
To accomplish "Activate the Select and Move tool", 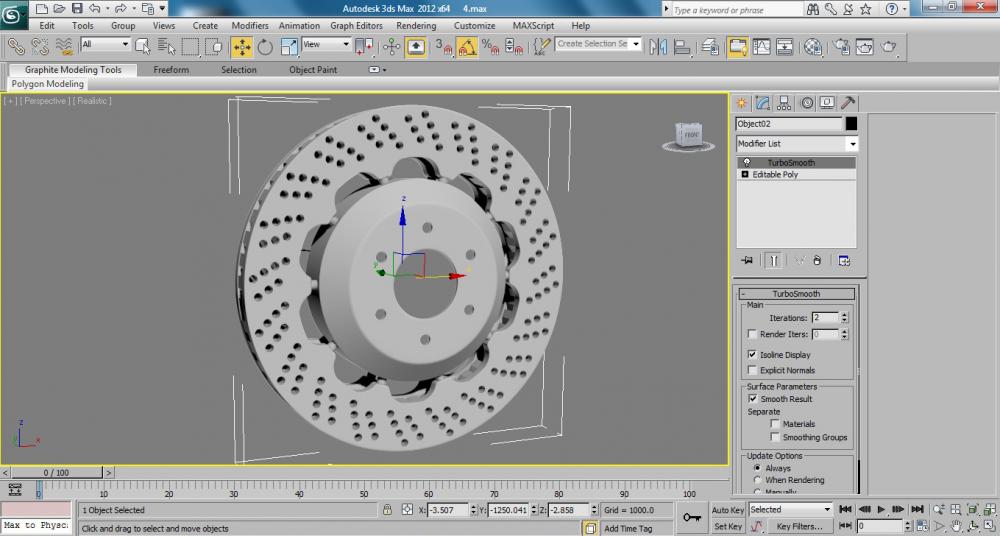I will (241, 46).
